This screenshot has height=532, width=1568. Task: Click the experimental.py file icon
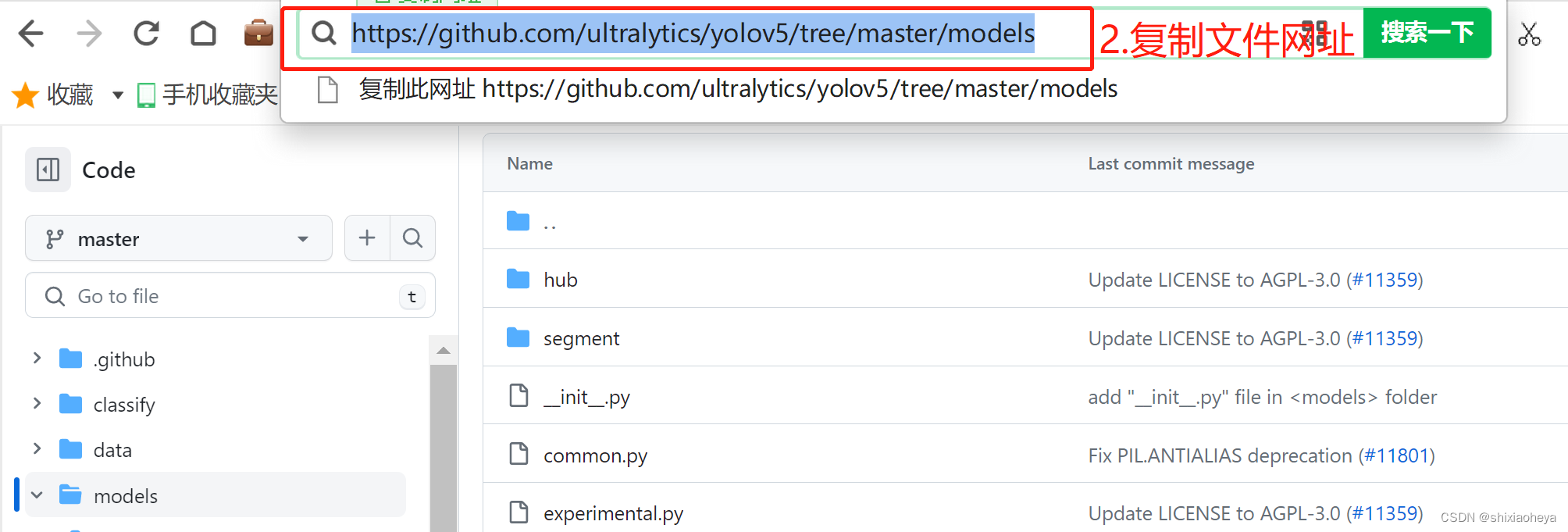(519, 512)
